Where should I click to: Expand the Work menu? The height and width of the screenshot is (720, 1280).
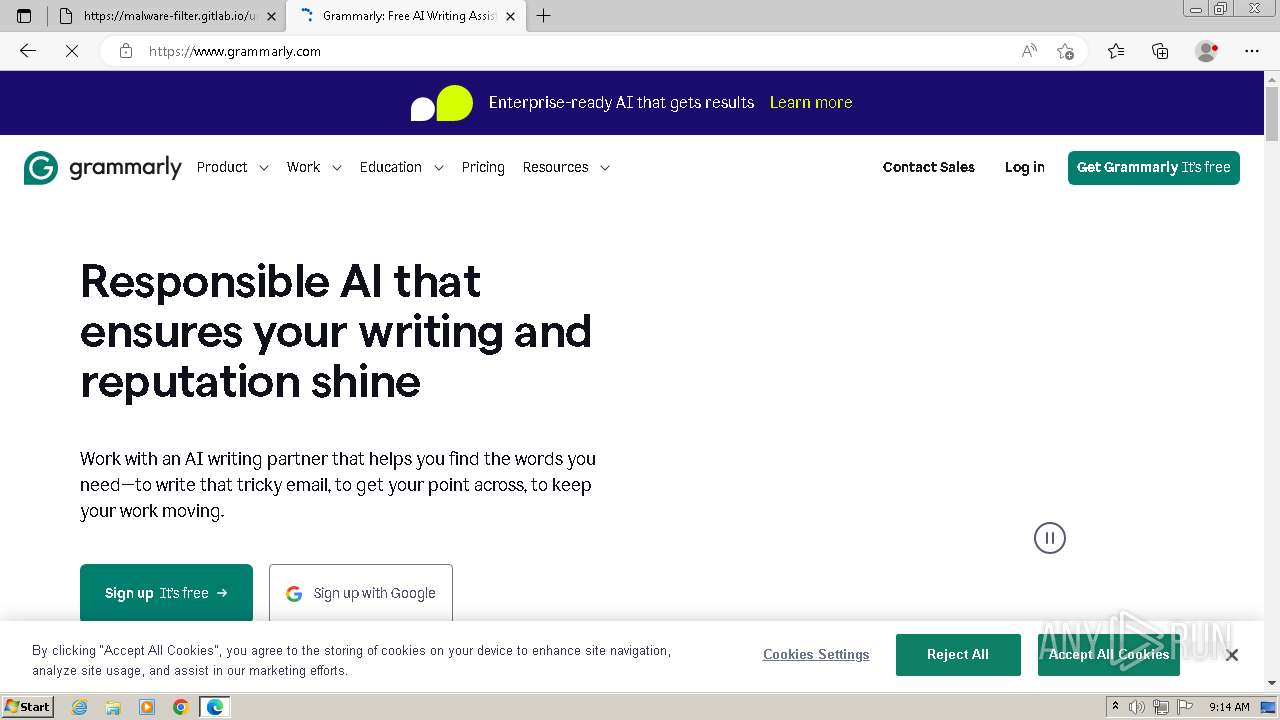314,167
